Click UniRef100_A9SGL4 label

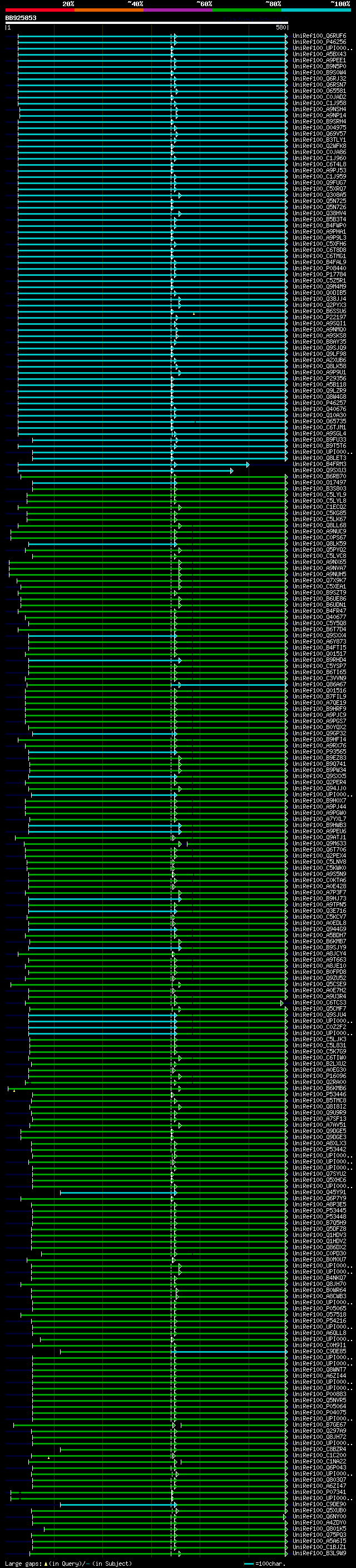click(x=319, y=434)
